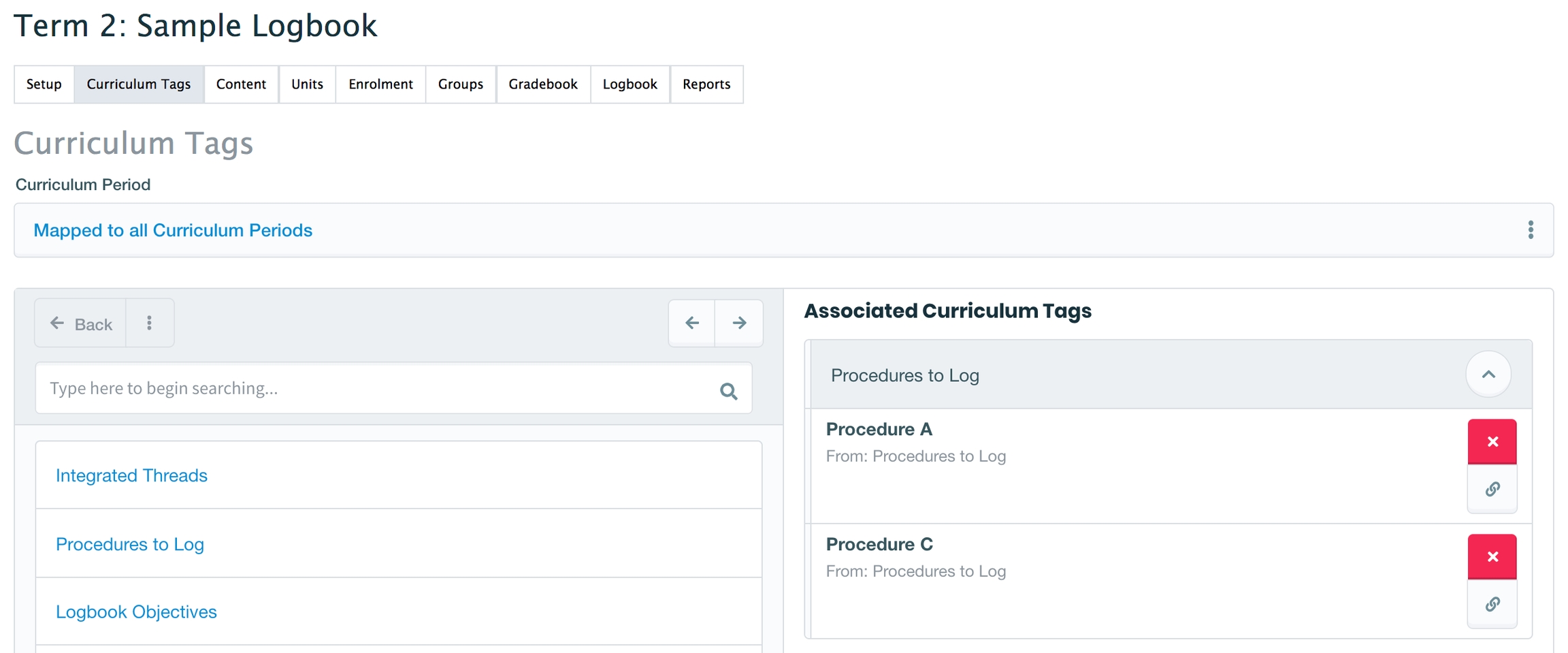
Task: Focus the curriculum tag search field
Action: point(374,388)
